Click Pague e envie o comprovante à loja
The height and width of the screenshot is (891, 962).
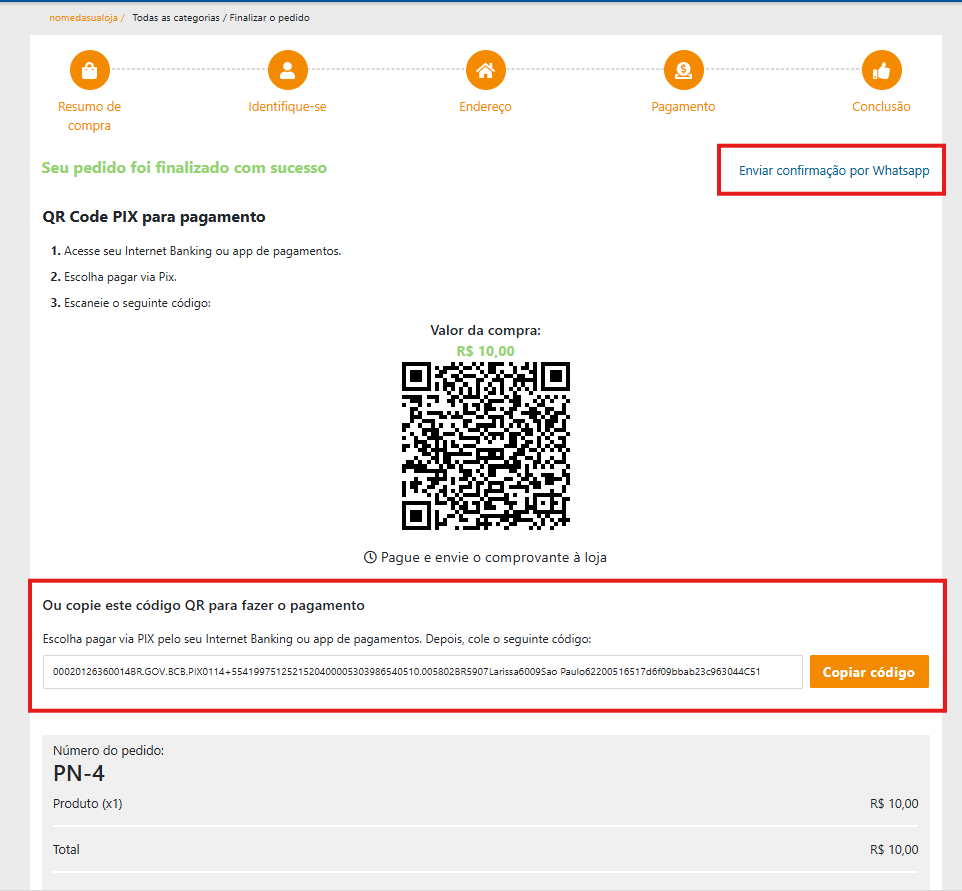pos(494,557)
